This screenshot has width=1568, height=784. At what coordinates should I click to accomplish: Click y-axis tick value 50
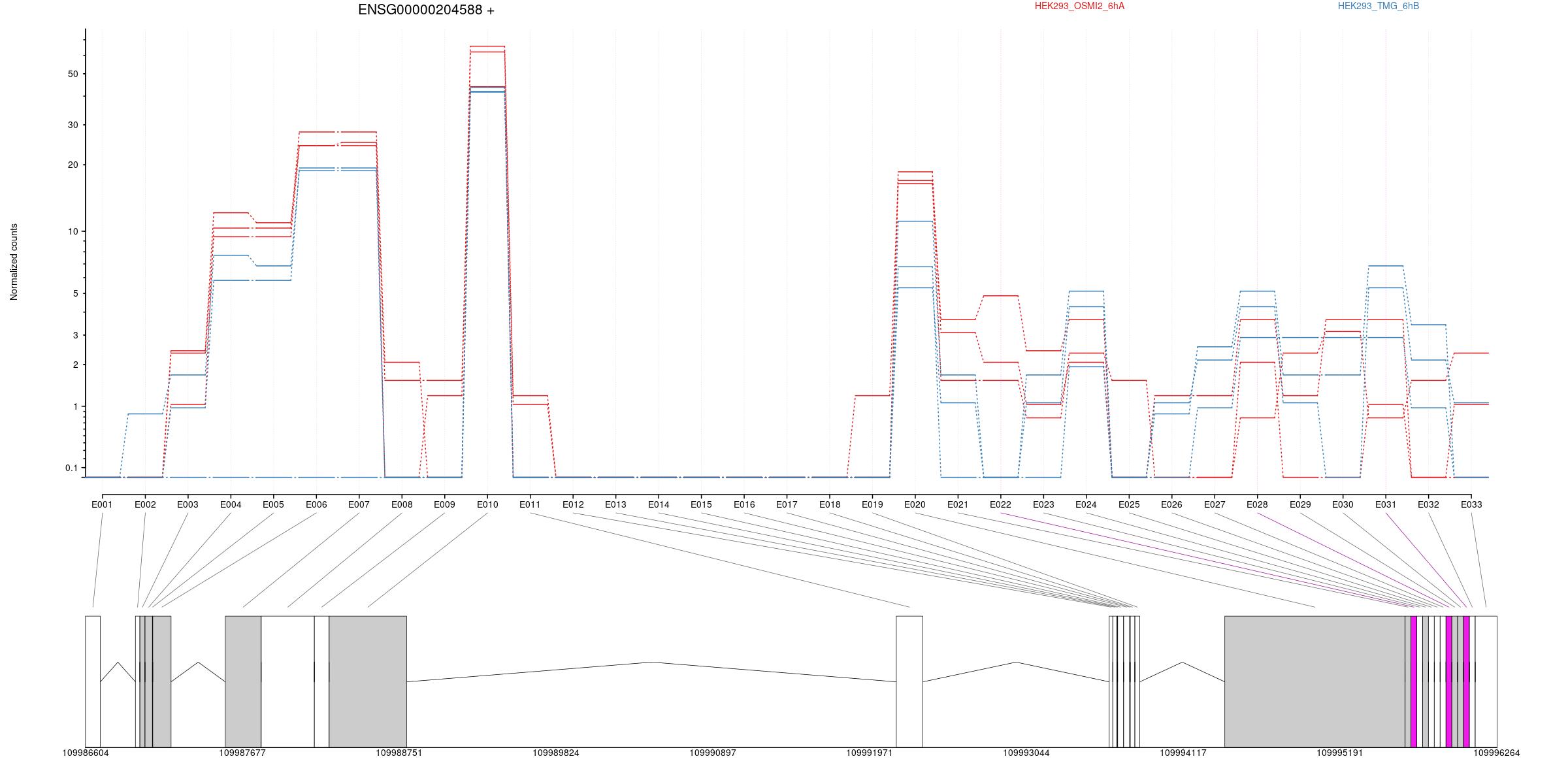73,74
